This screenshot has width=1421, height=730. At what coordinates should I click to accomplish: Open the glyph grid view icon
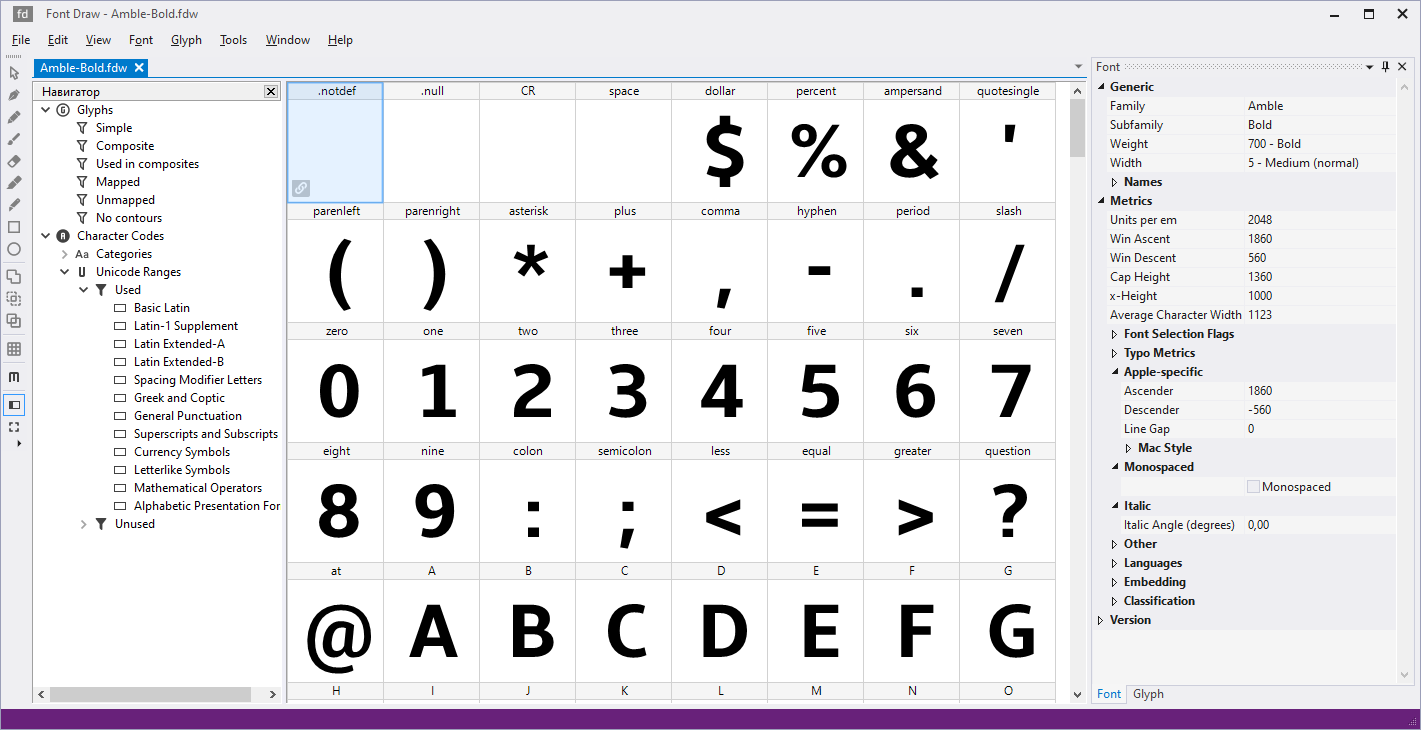click(x=14, y=349)
